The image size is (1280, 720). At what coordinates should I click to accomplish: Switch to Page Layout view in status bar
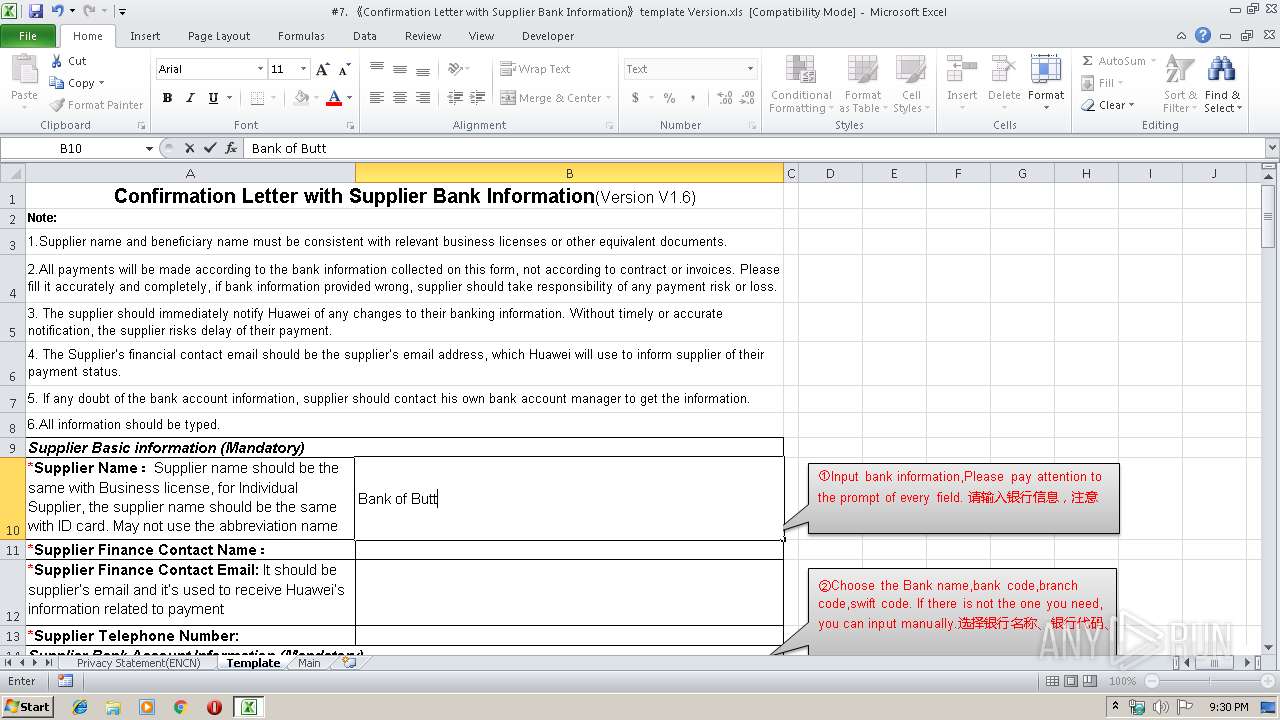pos(1071,681)
